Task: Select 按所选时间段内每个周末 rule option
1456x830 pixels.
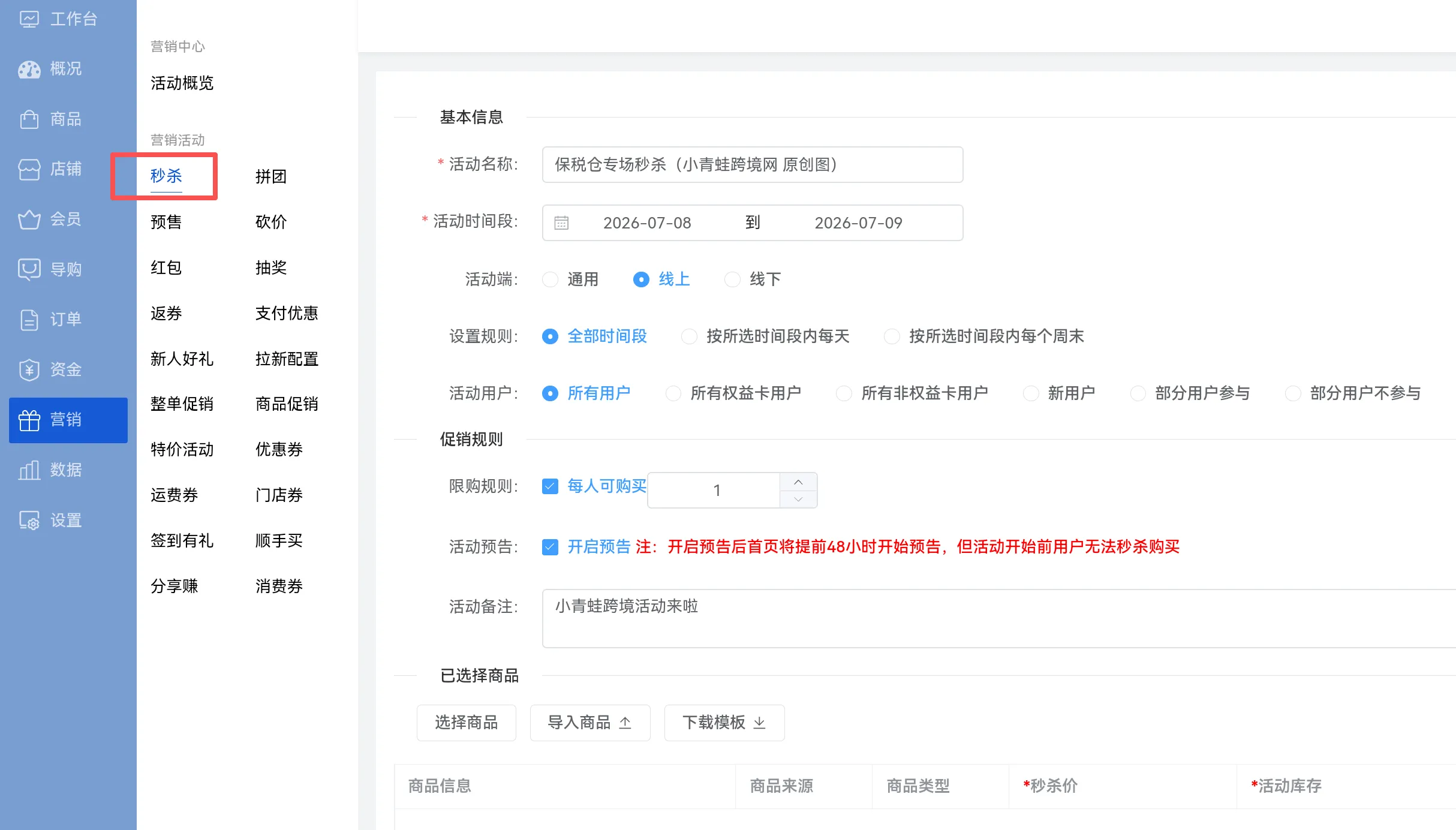Action: (892, 336)
